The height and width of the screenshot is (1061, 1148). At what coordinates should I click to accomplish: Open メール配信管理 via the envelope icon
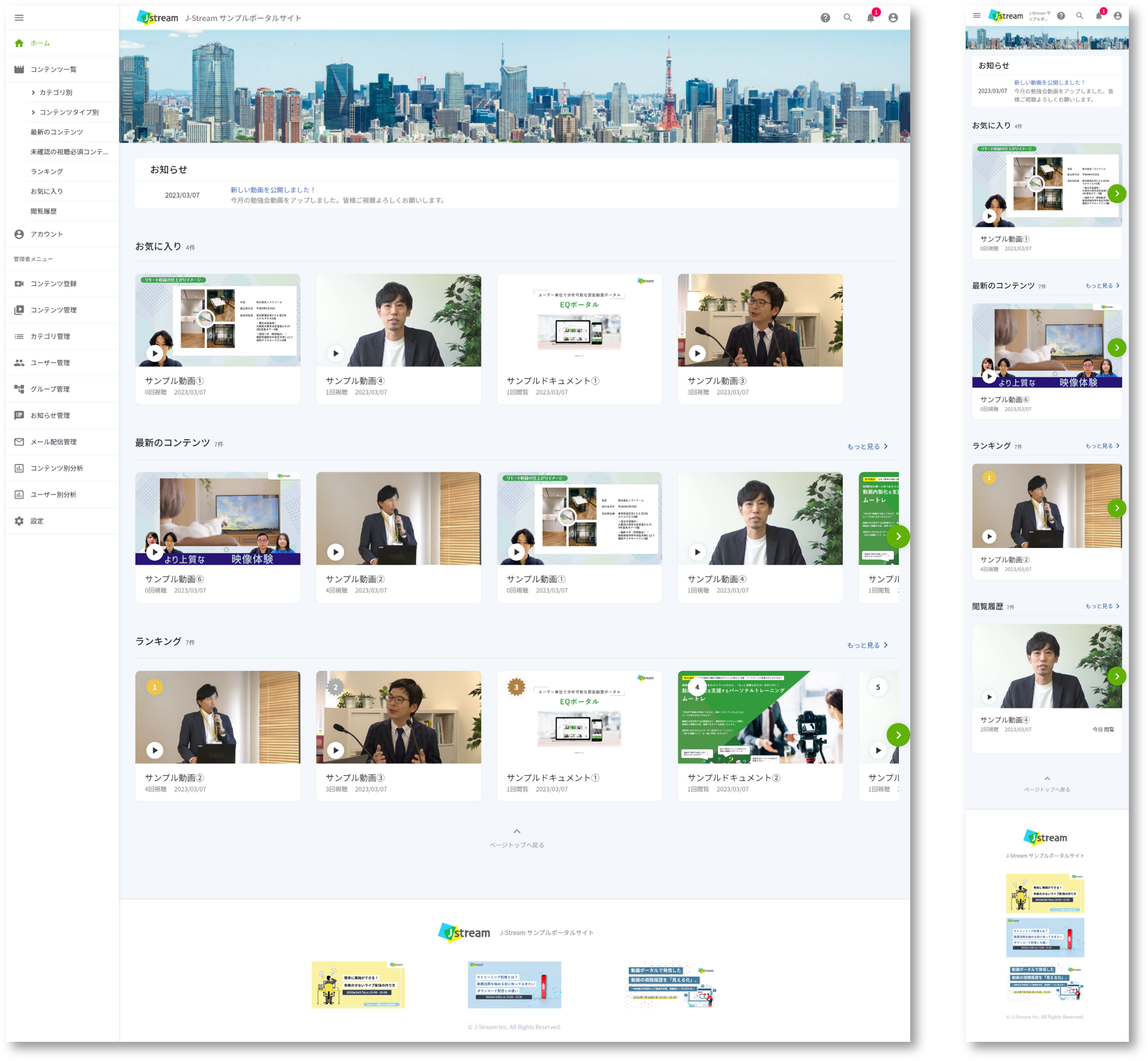pyautogui.click(x=18, y=442)
